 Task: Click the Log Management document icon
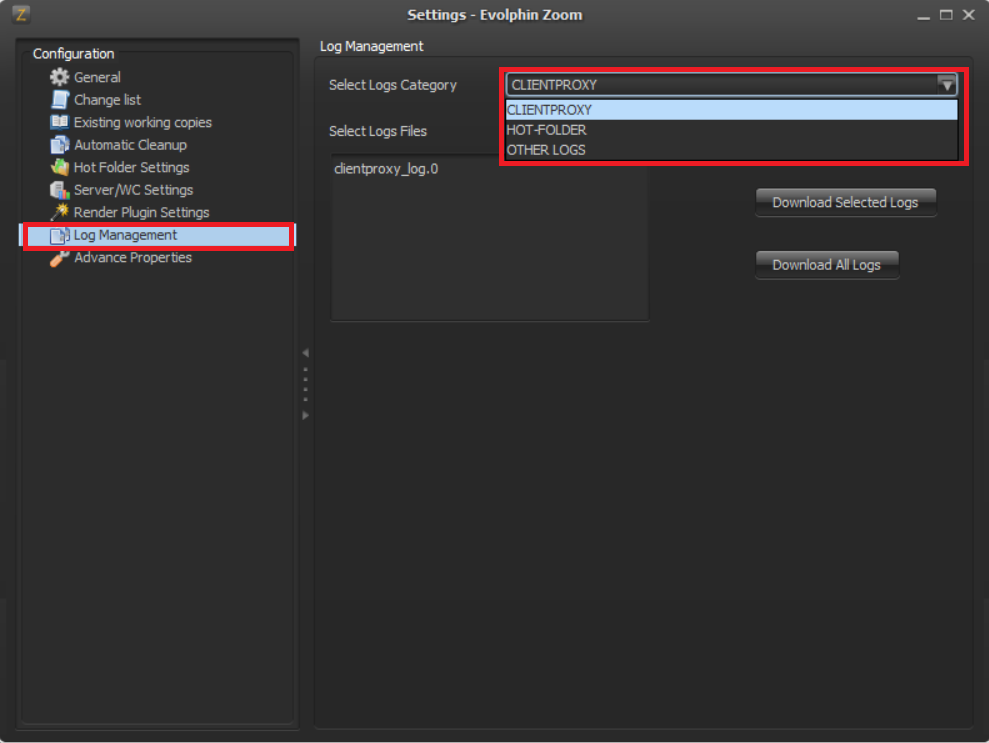[59, 235]
